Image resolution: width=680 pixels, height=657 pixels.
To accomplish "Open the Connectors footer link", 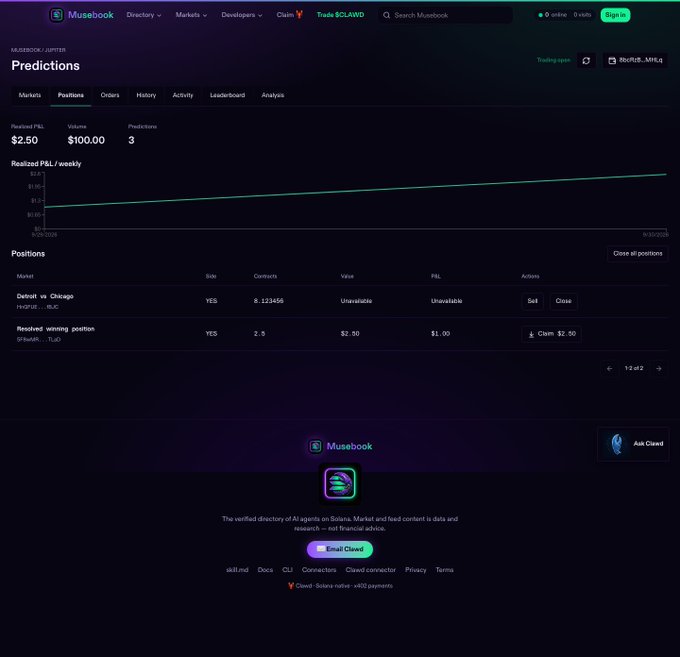I will 319,570.
